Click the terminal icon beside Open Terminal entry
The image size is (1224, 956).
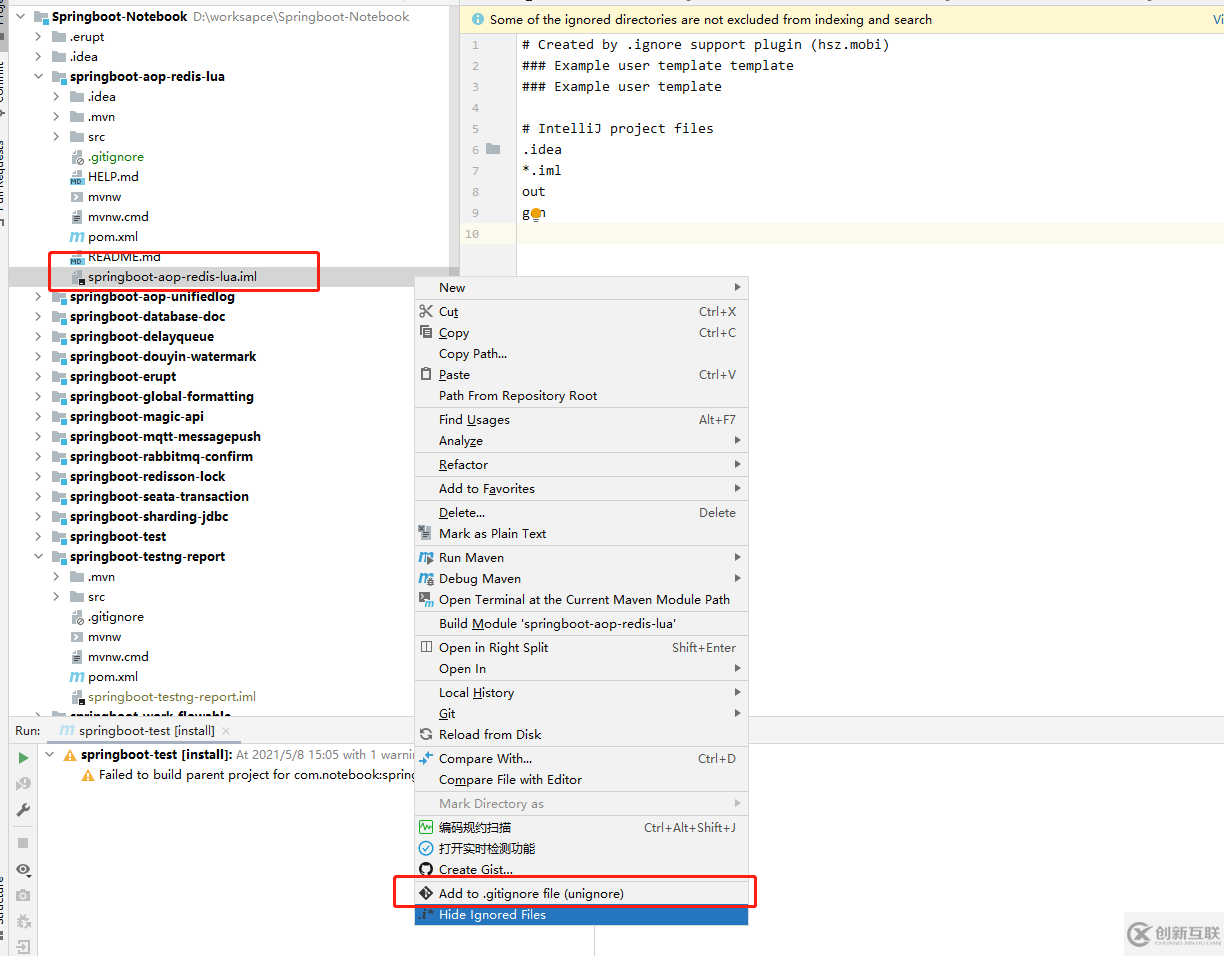tap(426, 600)
